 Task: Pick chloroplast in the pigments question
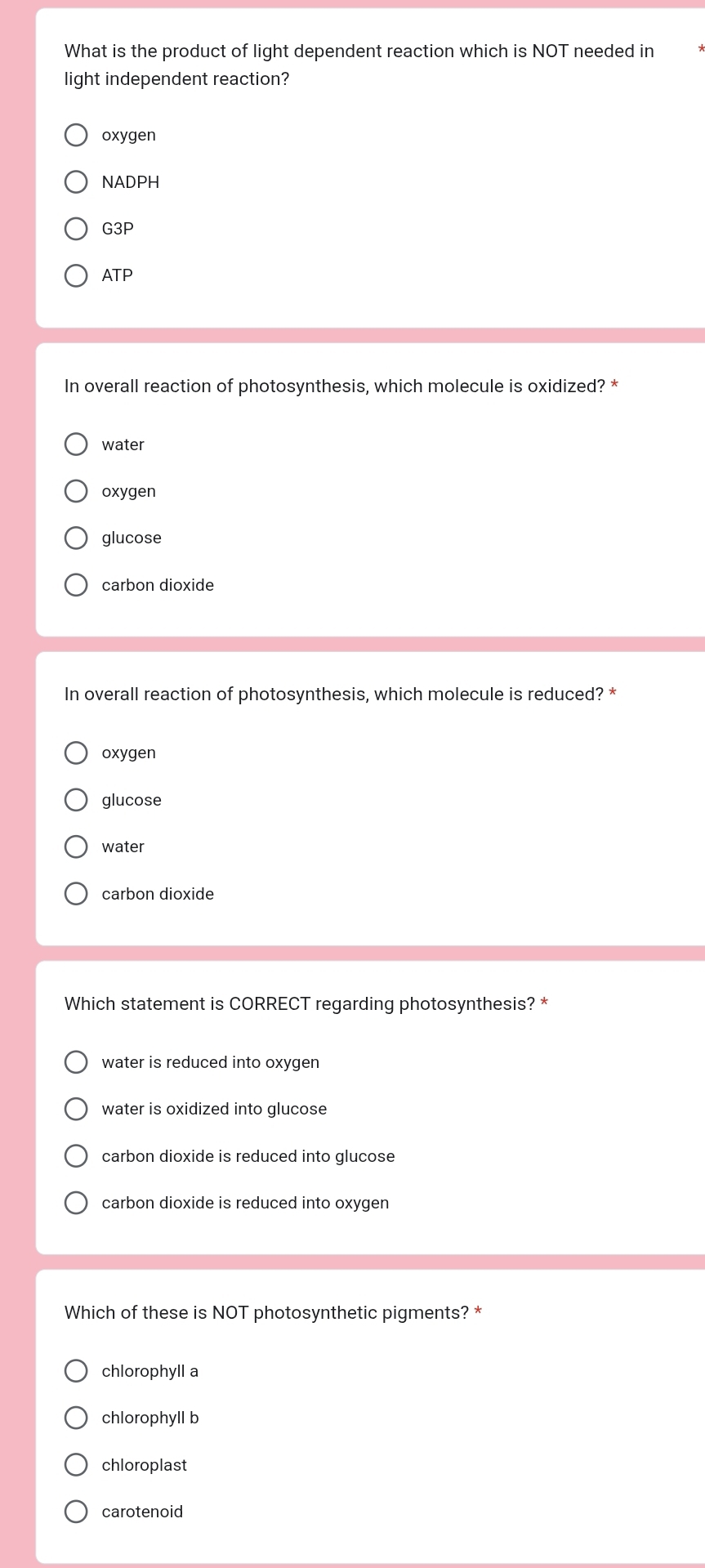click(x=76, y=1464)
